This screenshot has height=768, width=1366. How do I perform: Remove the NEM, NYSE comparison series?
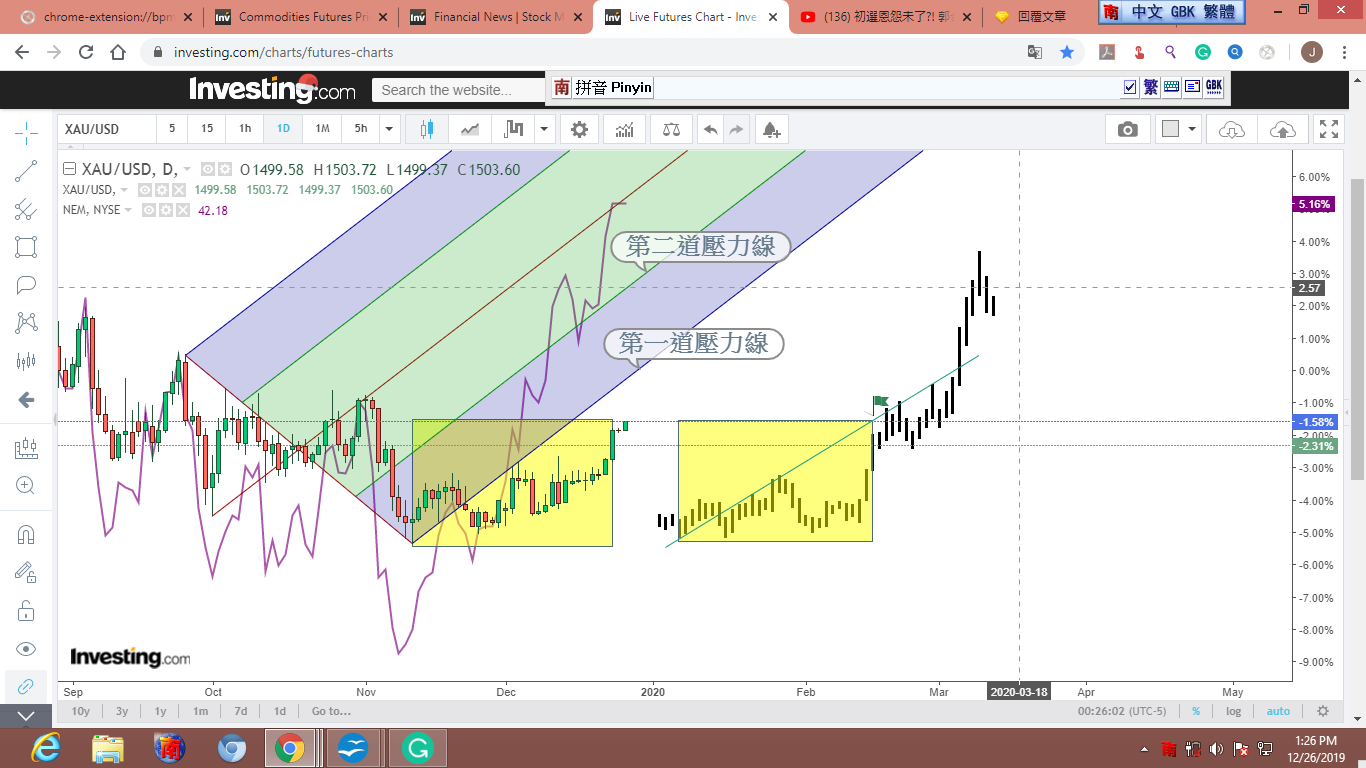183,210
